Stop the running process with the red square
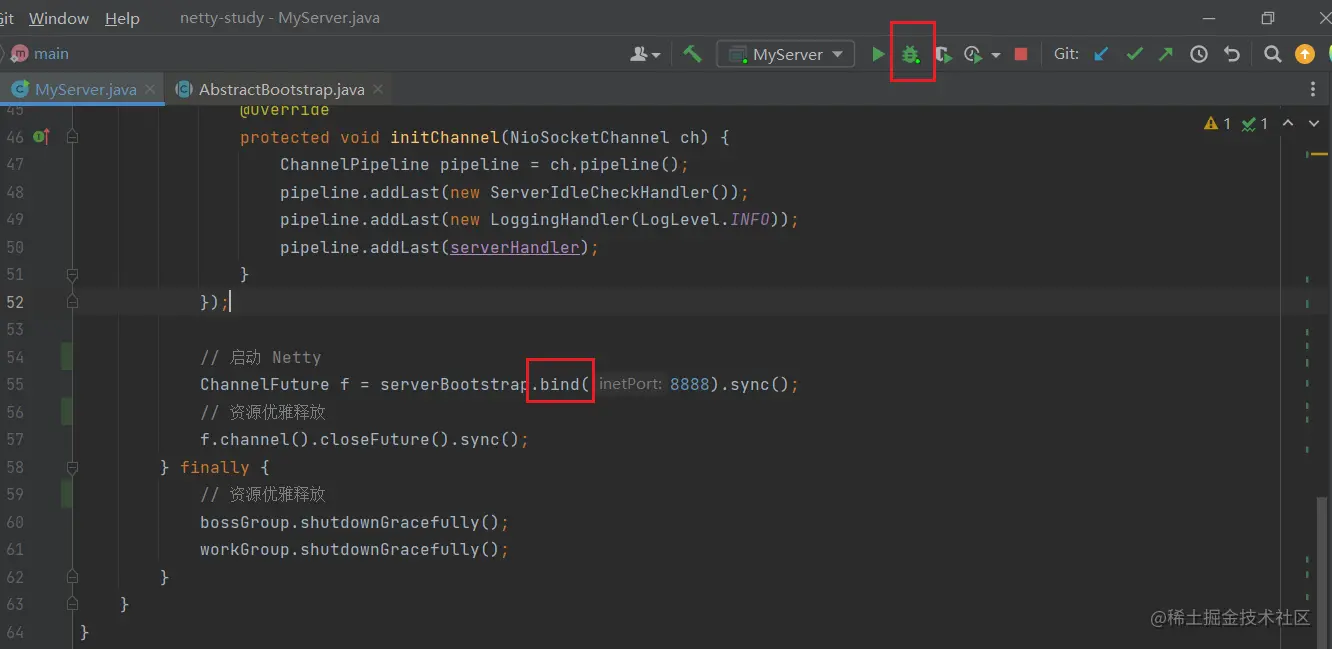Screen dimensions: 1332x649 pos(1020,54)
